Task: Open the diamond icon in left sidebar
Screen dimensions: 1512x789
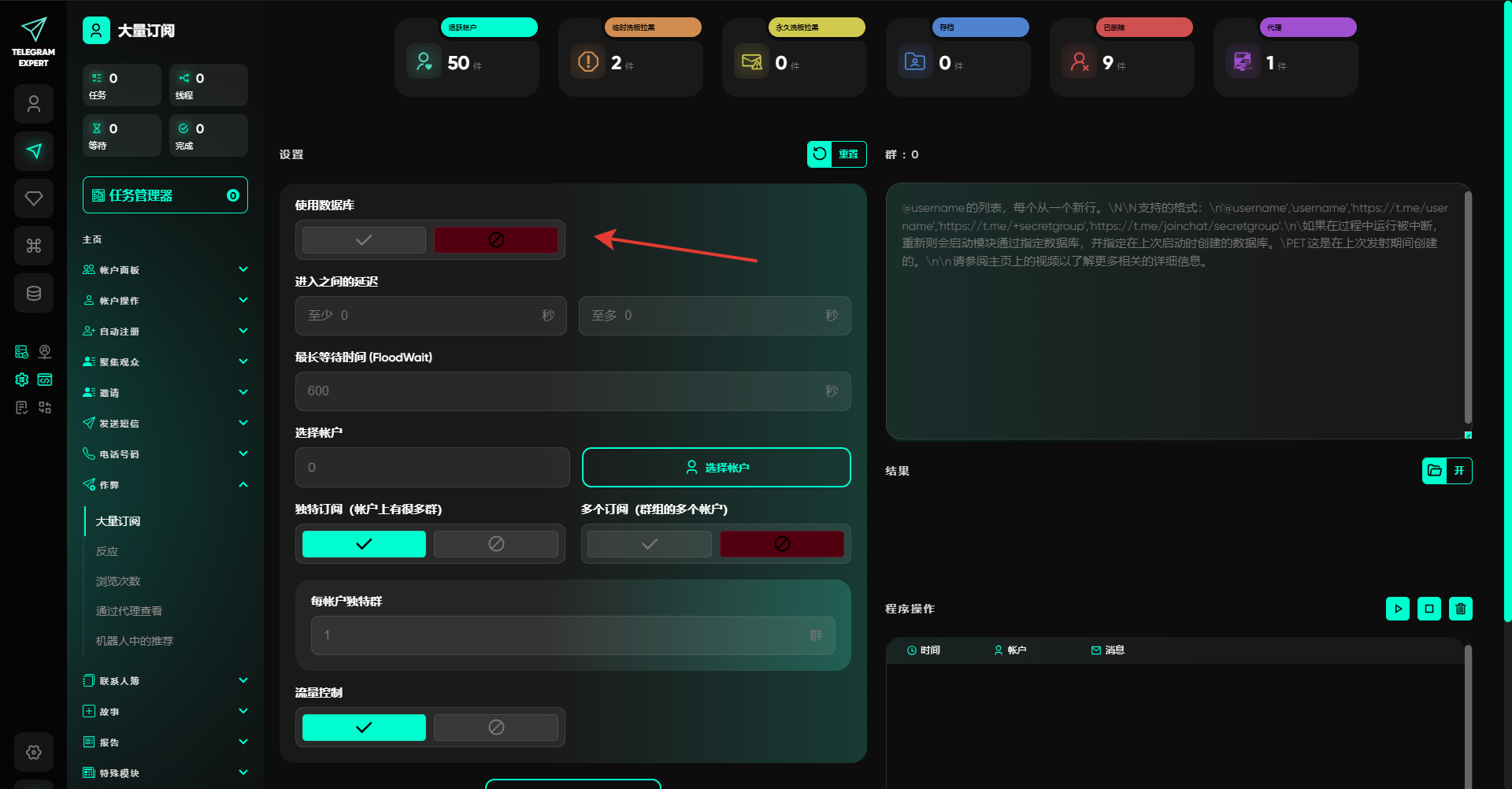Action: (x=34, y=198)
